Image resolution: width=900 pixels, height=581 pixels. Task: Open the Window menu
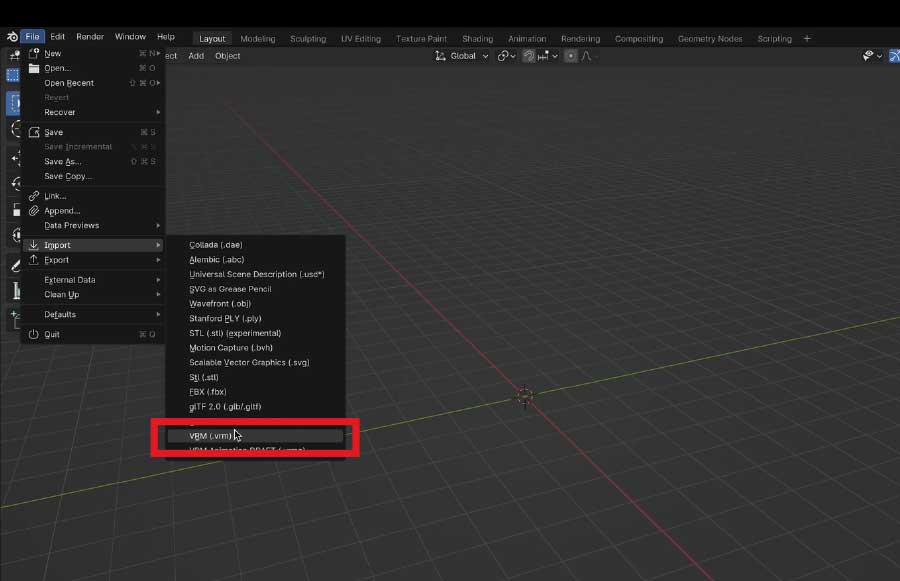tap(130, 36)
